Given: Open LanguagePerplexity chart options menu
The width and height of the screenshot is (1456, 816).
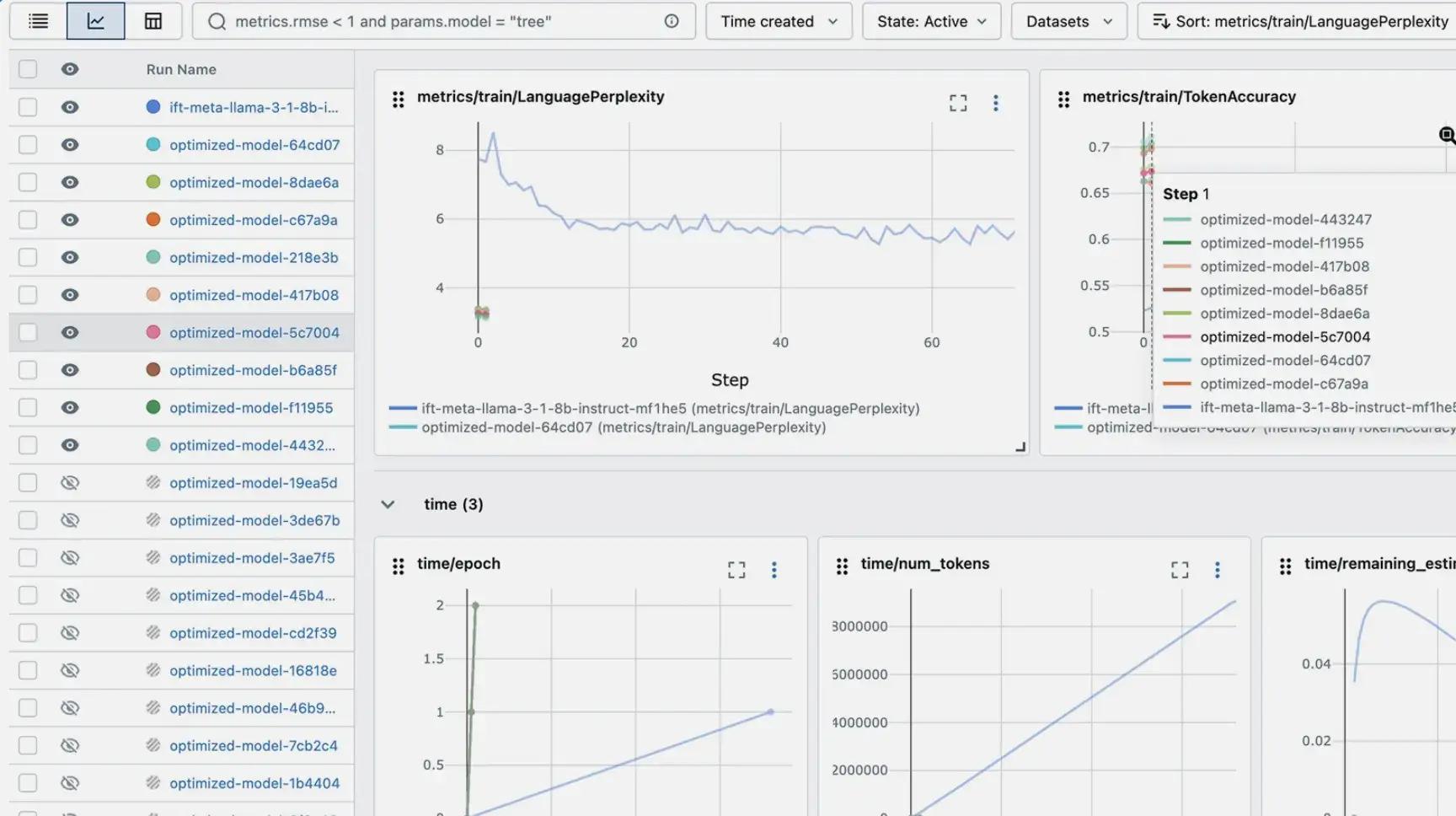Looking at the screenshot, I should (996, 103).
